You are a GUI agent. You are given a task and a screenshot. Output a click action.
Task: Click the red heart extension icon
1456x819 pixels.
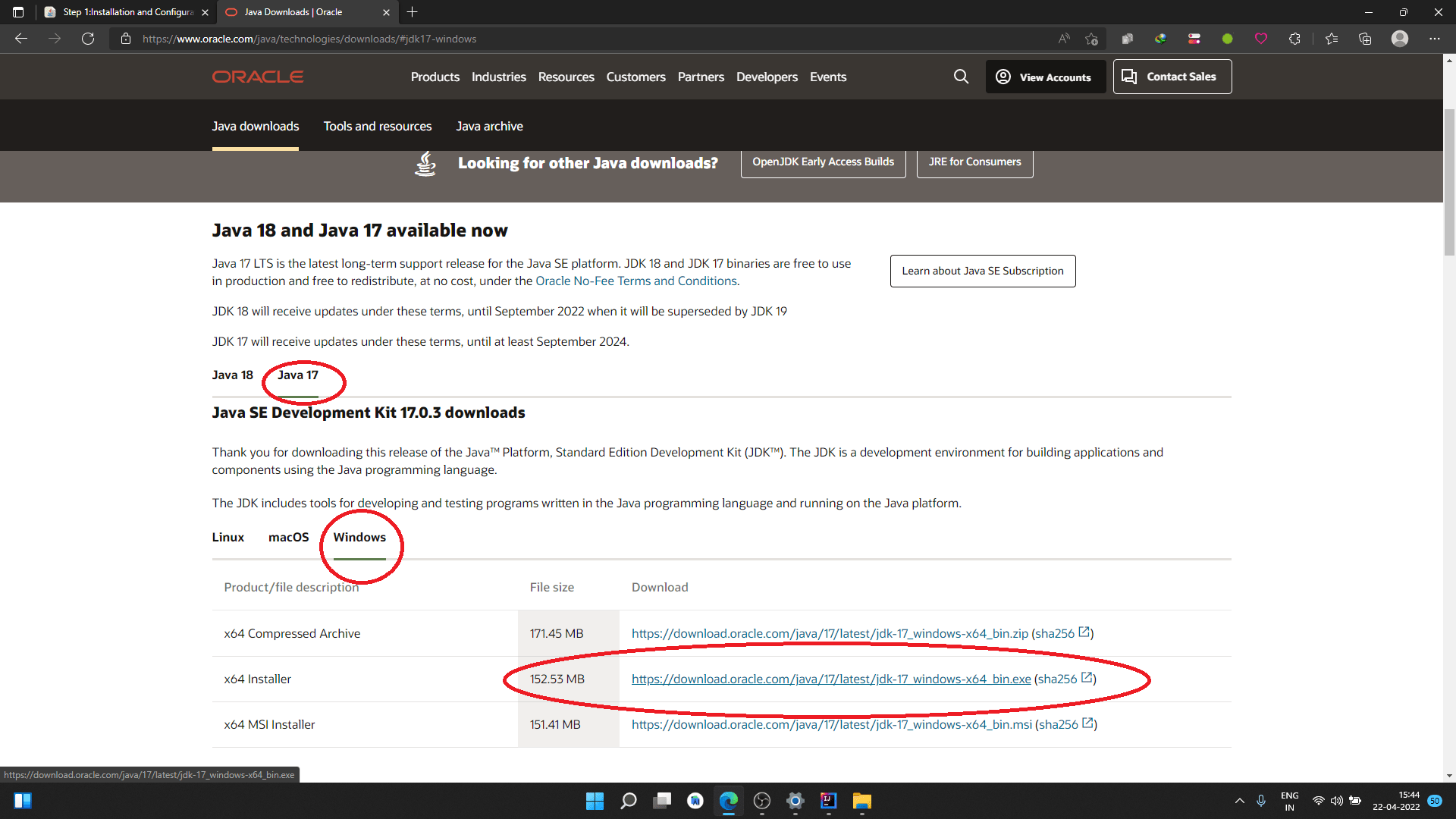pyautogui.click(x=1261, y=39)
